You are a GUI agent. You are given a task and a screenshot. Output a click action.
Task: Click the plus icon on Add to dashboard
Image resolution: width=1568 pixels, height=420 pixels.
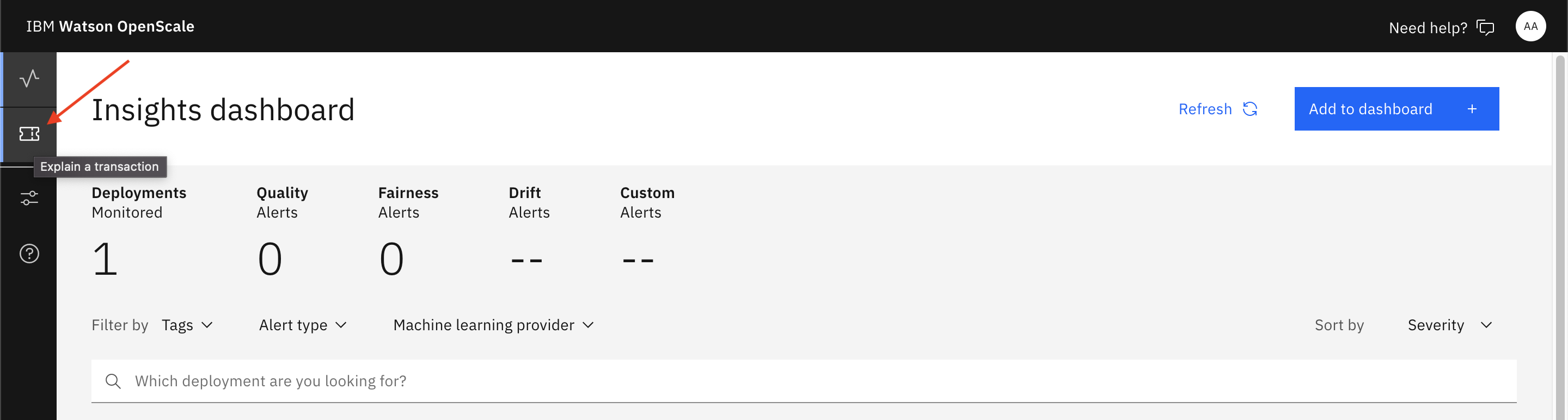point(1472,109)
